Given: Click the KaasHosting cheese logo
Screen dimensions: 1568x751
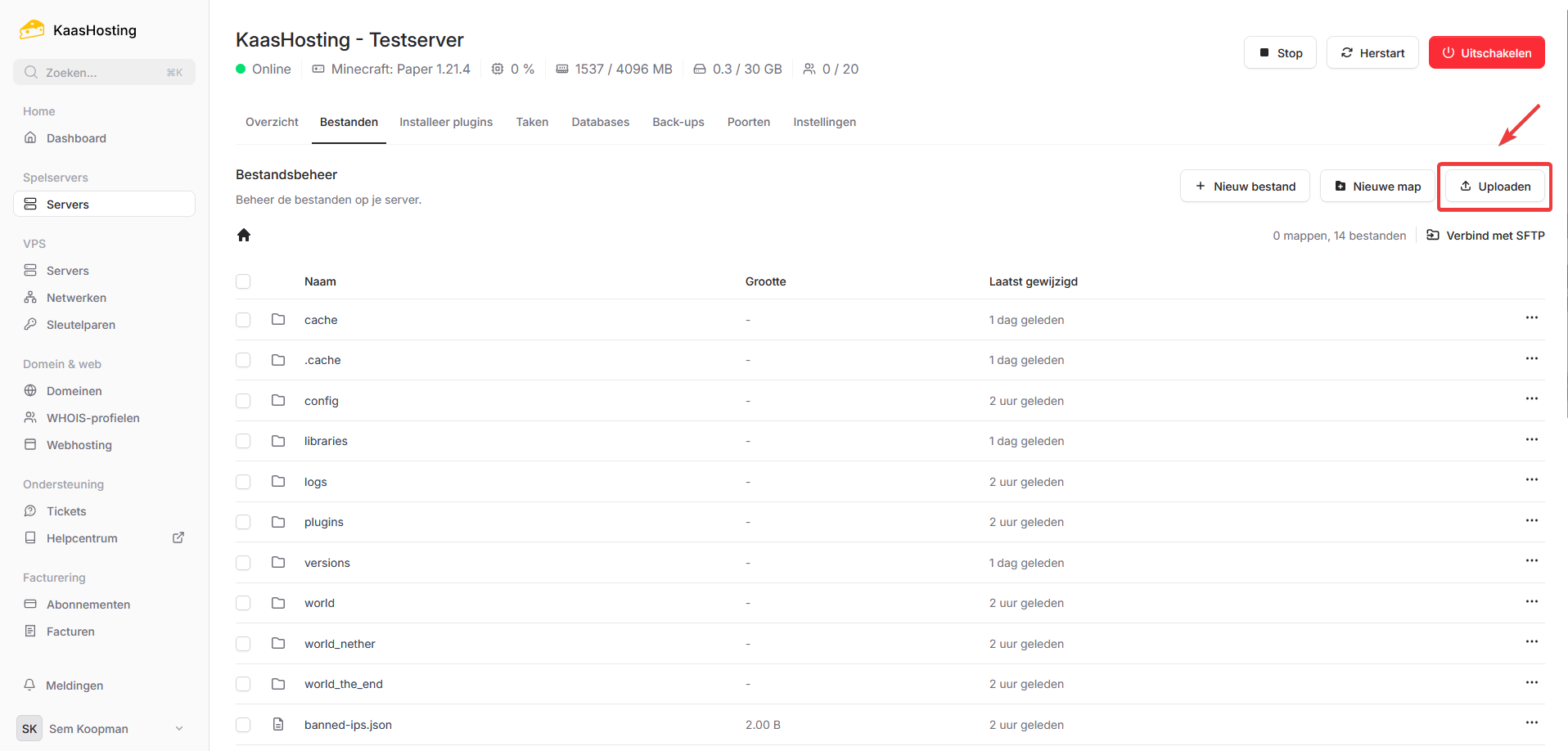Looking at the screenshot, I should (32, 30).
